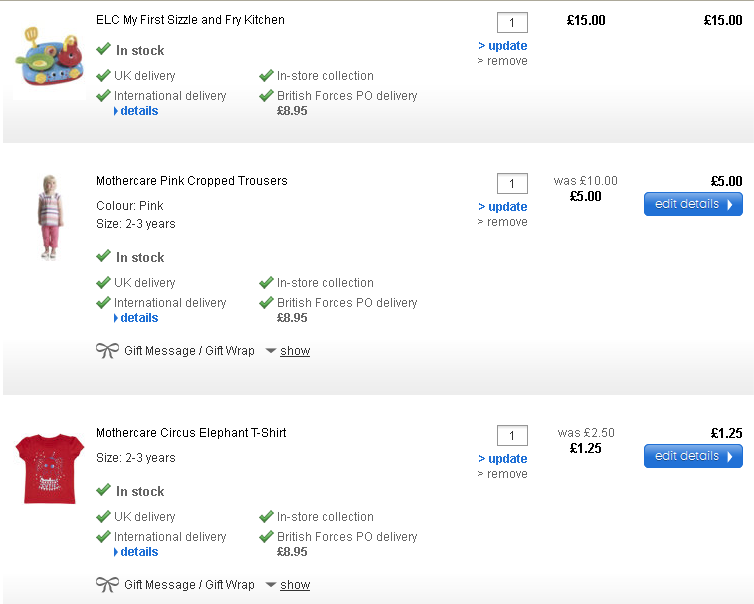Screen dimensions: 754x604
Task: Click In-store collection checkmark for Circus Elephant T-Shirt
Action: [x=266, y=517]
